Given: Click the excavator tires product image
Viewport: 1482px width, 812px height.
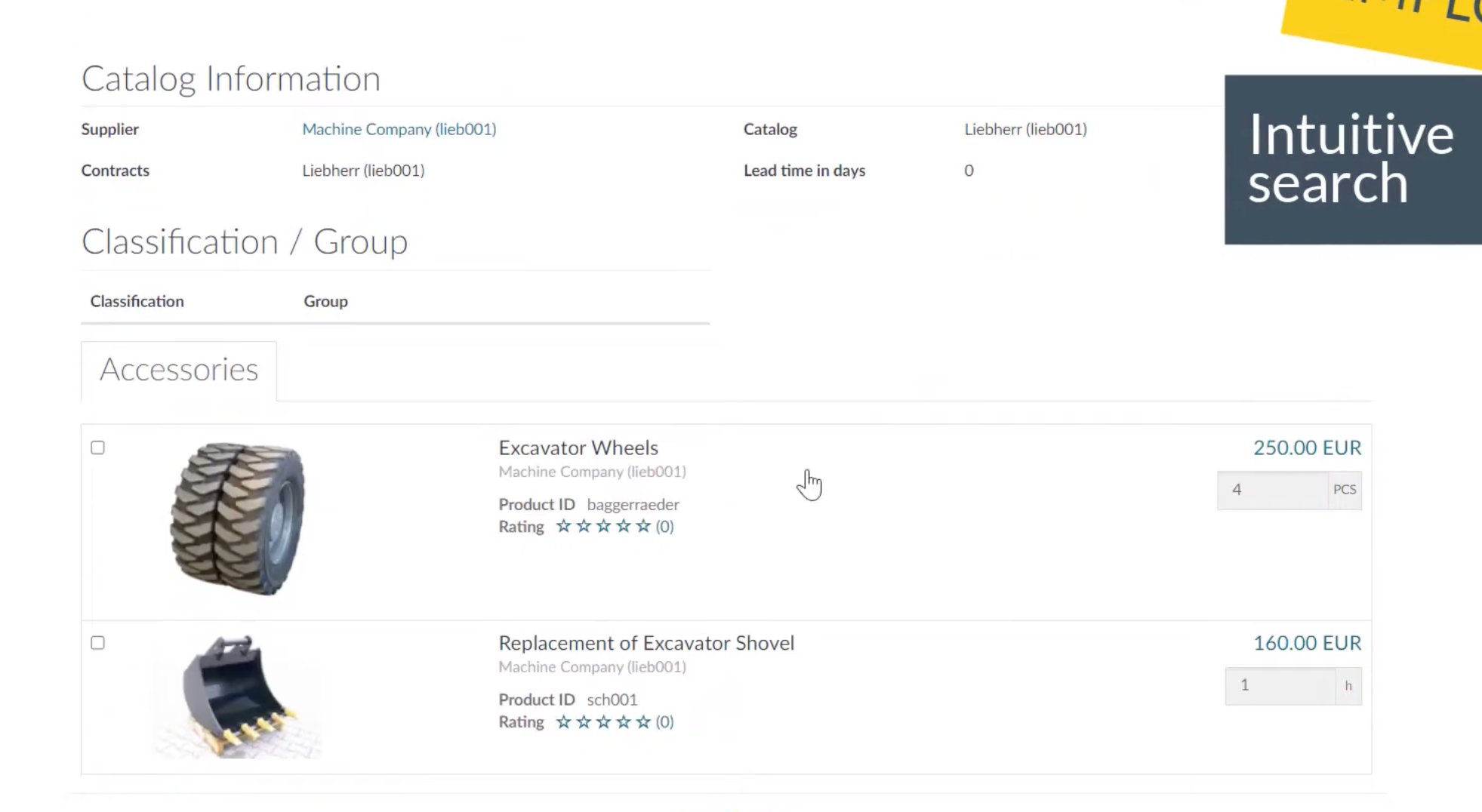Looking at the screenshot, I should click(x=238, y=518).
